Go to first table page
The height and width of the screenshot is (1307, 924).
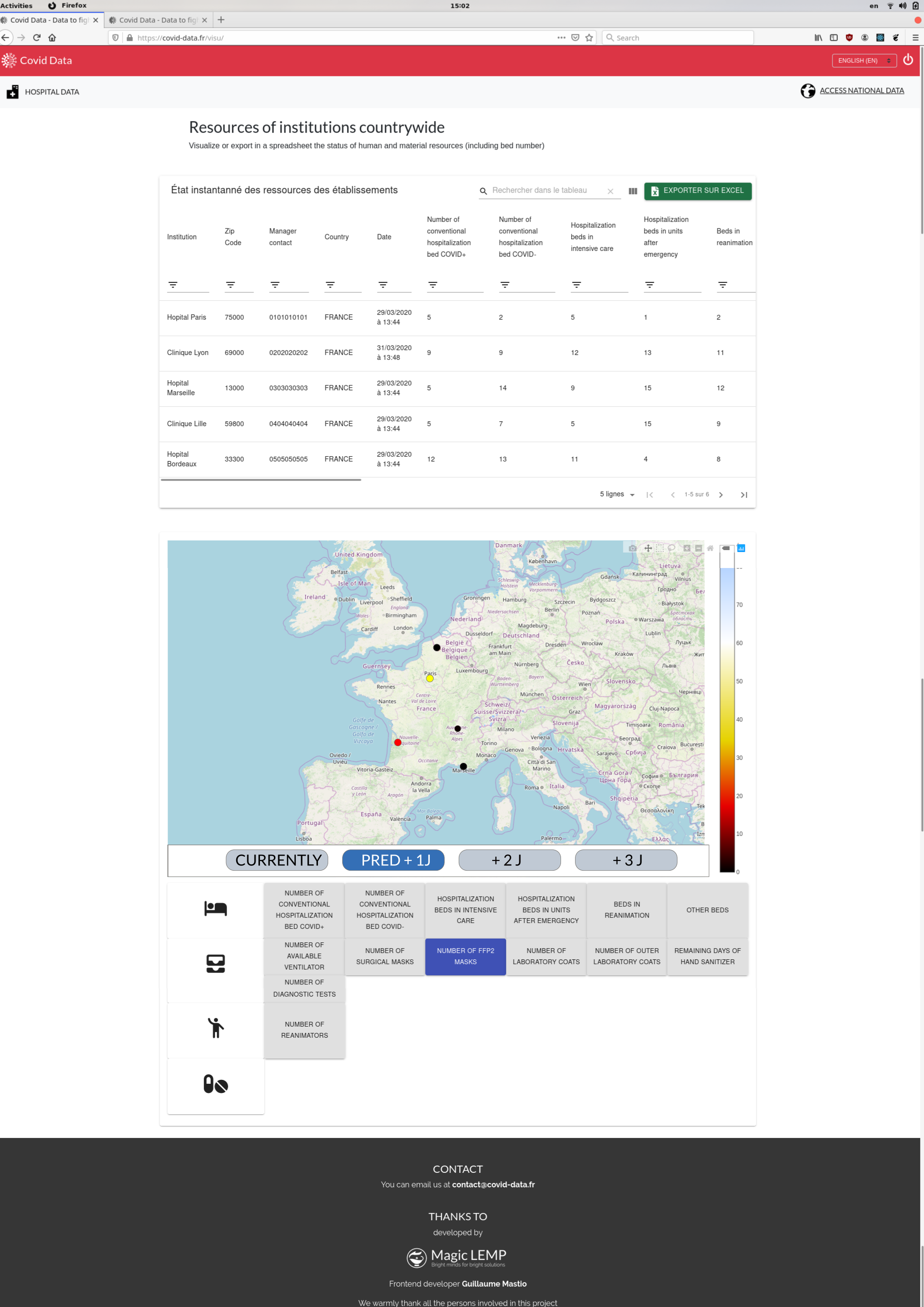click(x=649, y=495)
